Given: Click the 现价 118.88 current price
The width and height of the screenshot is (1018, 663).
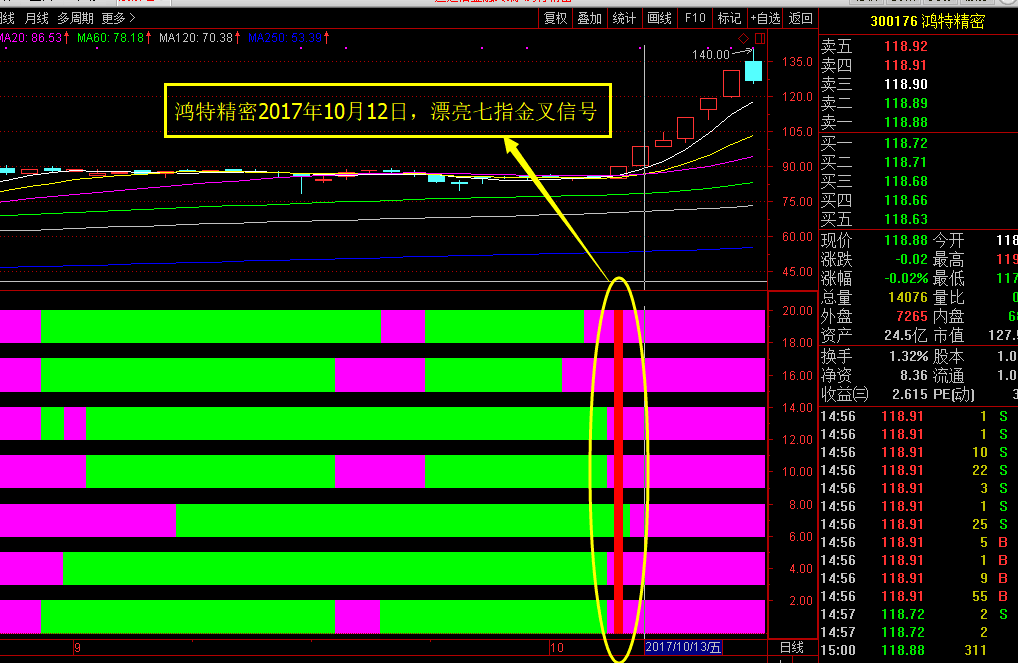Looking at the screenshot, I should (906, 240).
